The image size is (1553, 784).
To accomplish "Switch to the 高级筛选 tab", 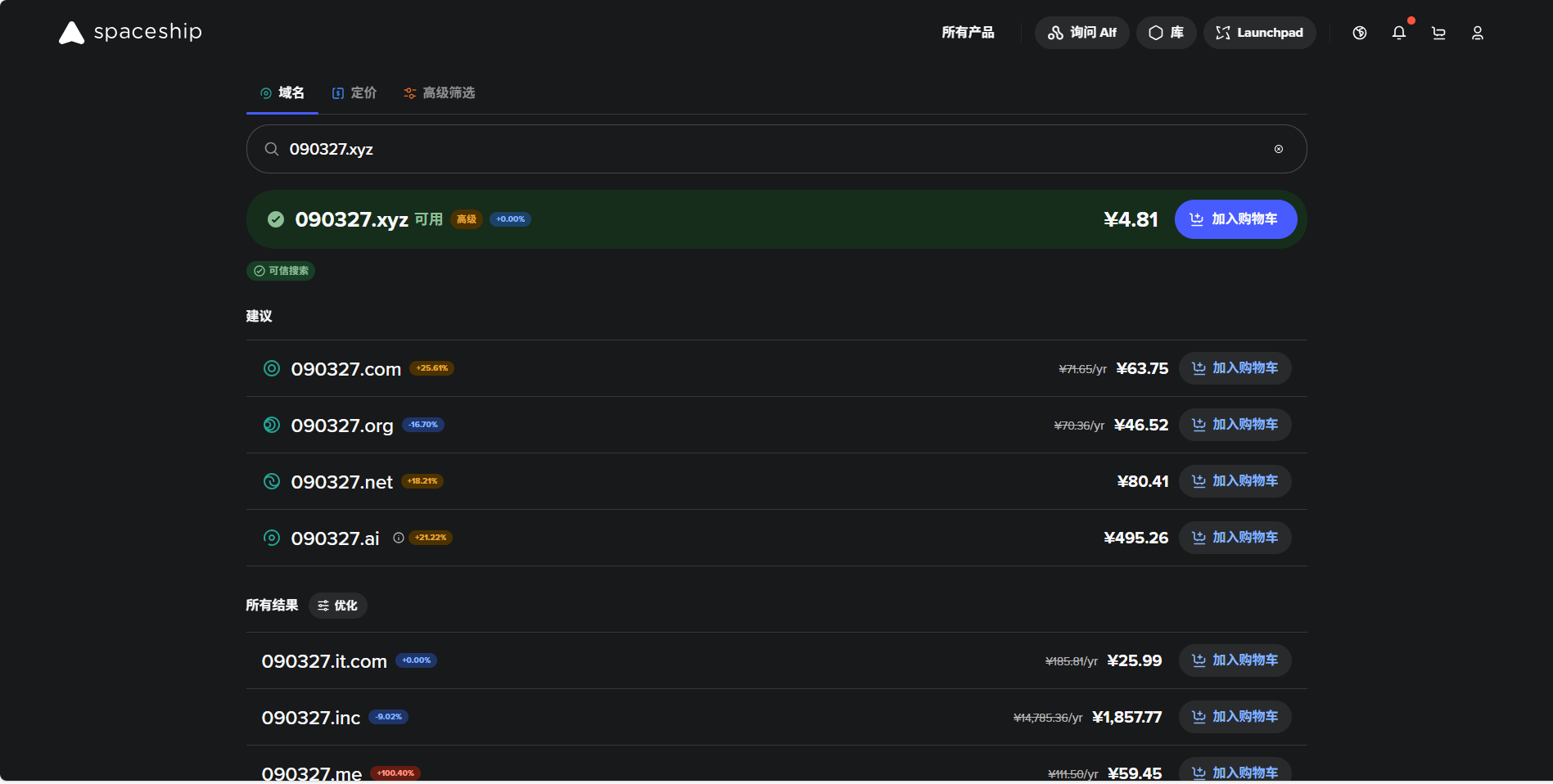I will tap(440, 92).
